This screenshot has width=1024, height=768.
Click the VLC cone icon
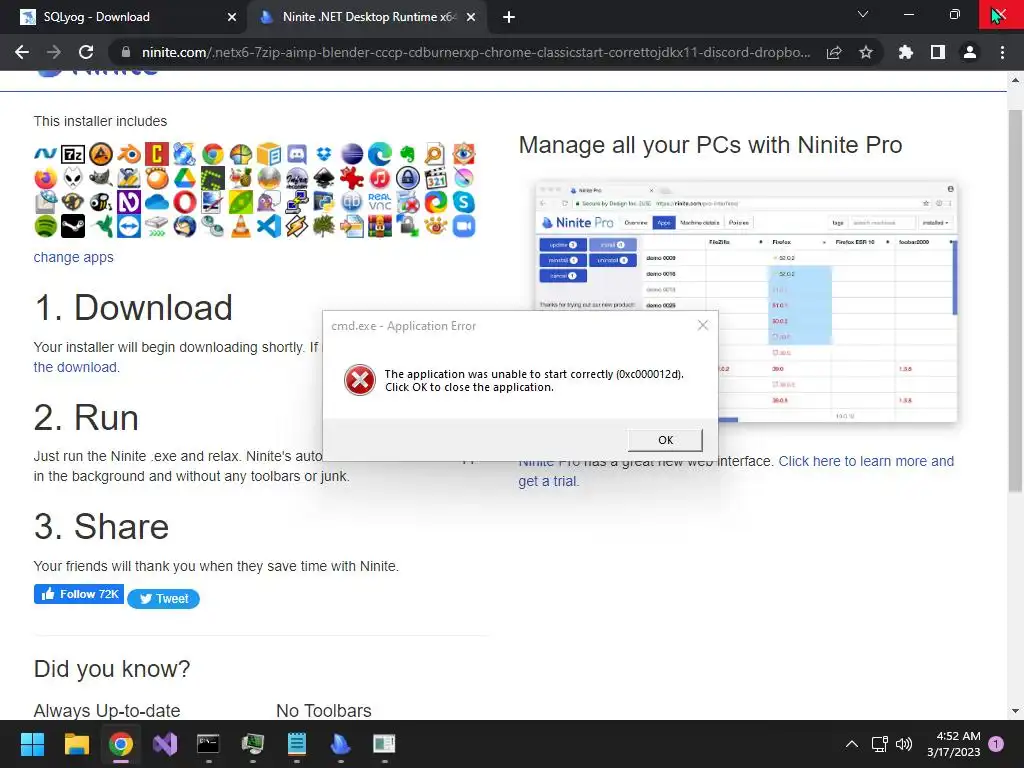pos(241,225)
